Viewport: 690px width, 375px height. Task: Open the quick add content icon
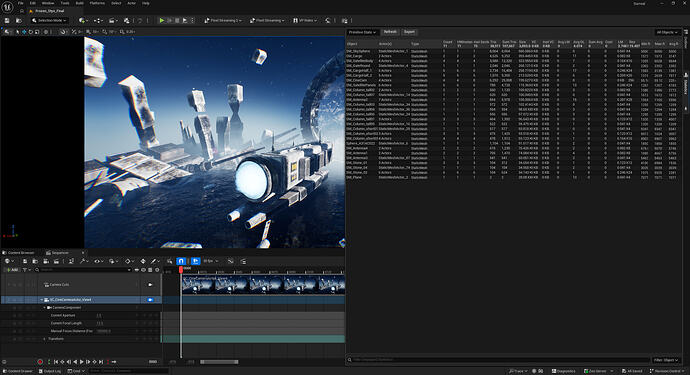82,20
